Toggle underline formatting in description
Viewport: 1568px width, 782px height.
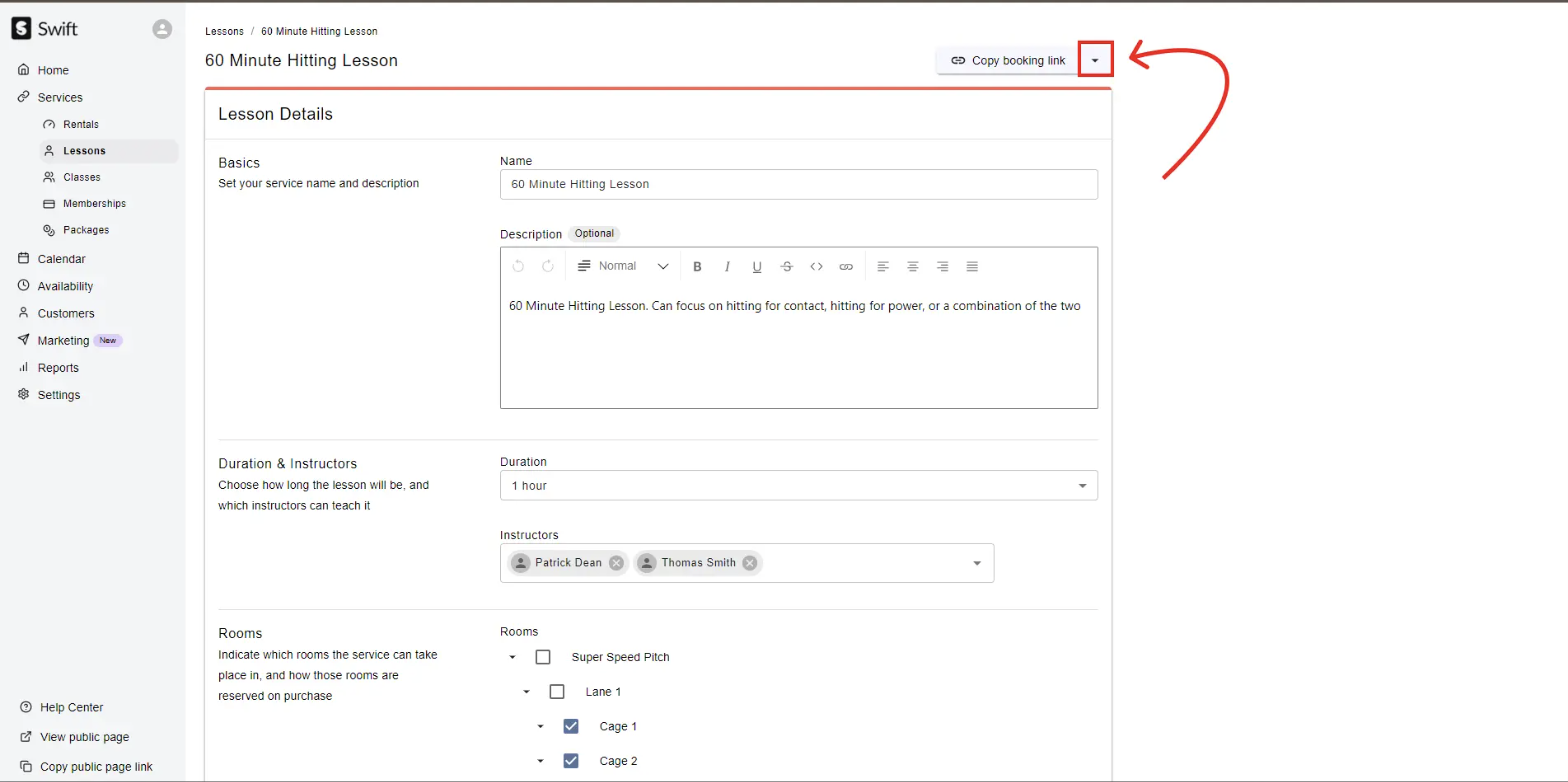757,266
